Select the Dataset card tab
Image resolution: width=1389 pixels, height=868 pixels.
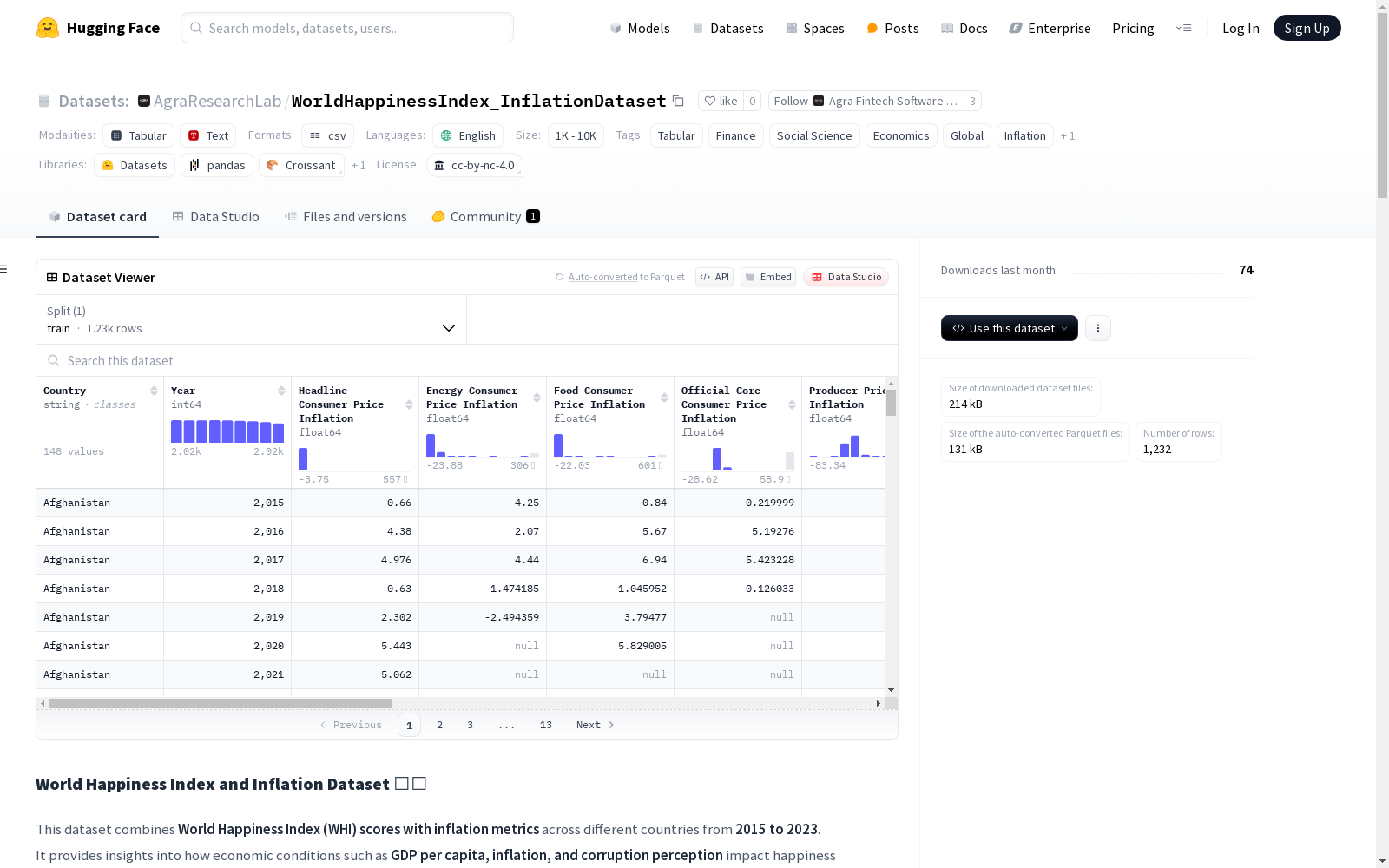tap(97, 217)
